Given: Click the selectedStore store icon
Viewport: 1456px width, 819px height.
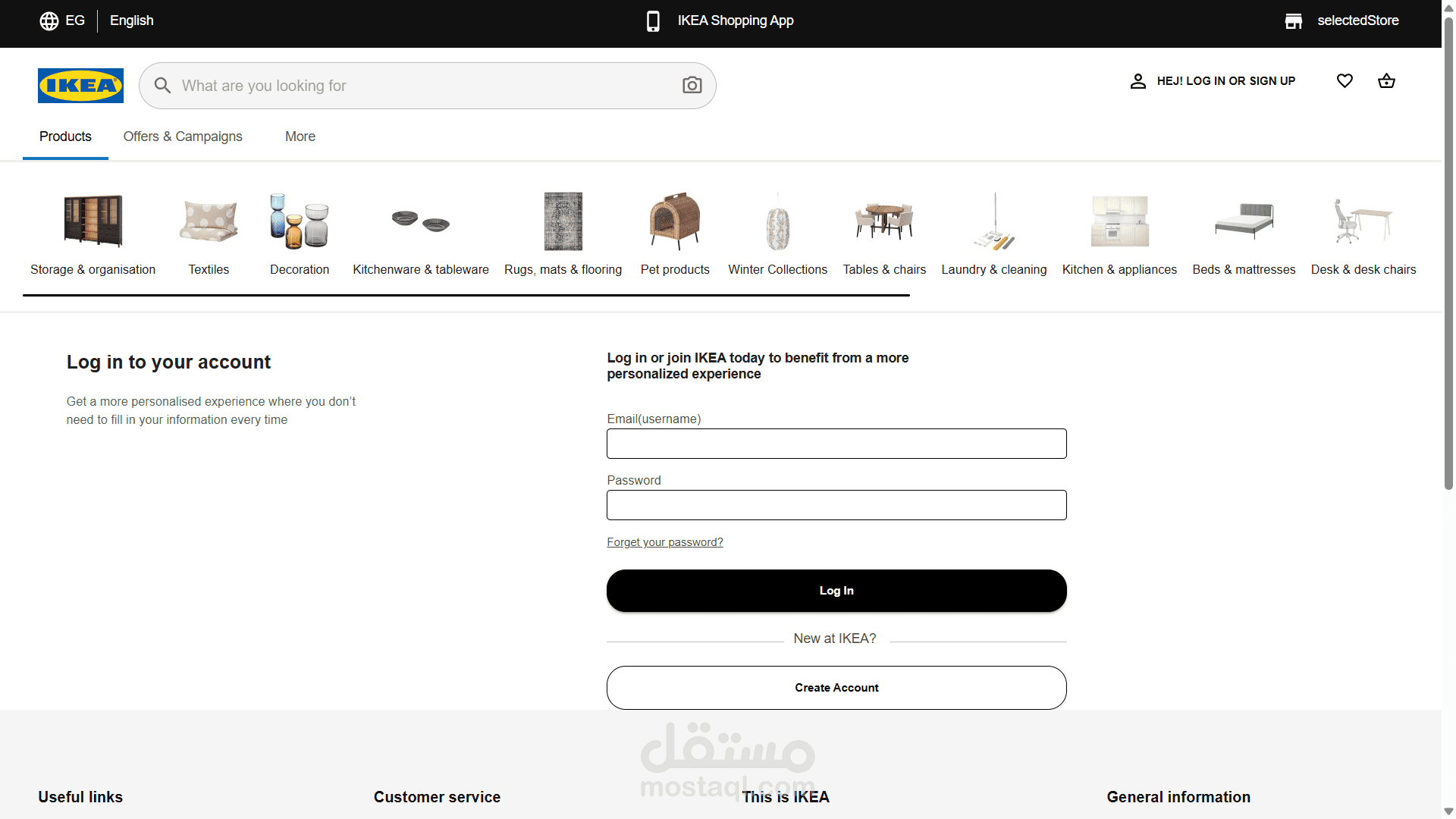Looking at the screenshot, I should (1294, 20).
